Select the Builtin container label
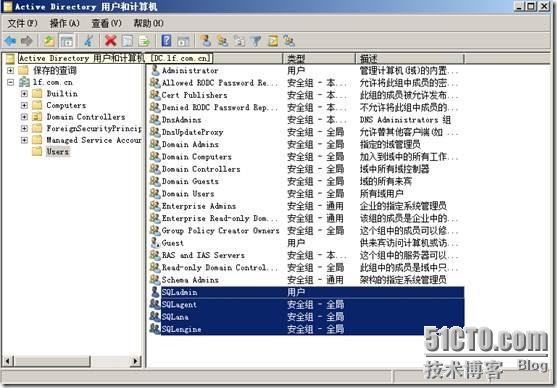The height and width of the screenshot is (388, 557). 62,94
